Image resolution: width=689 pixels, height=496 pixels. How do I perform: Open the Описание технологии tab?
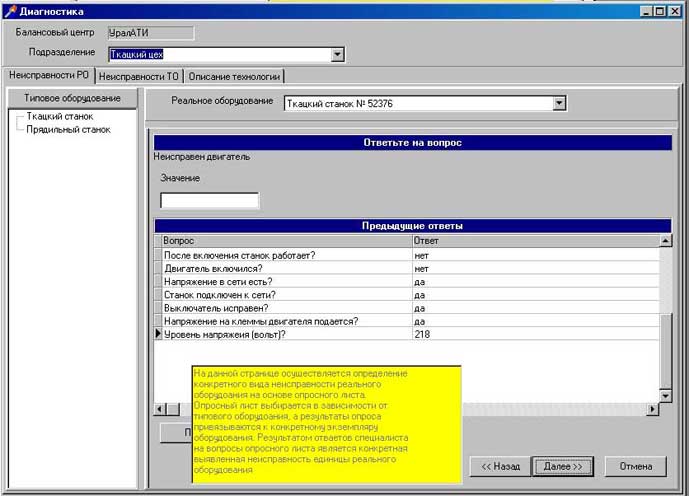(234, 76)
